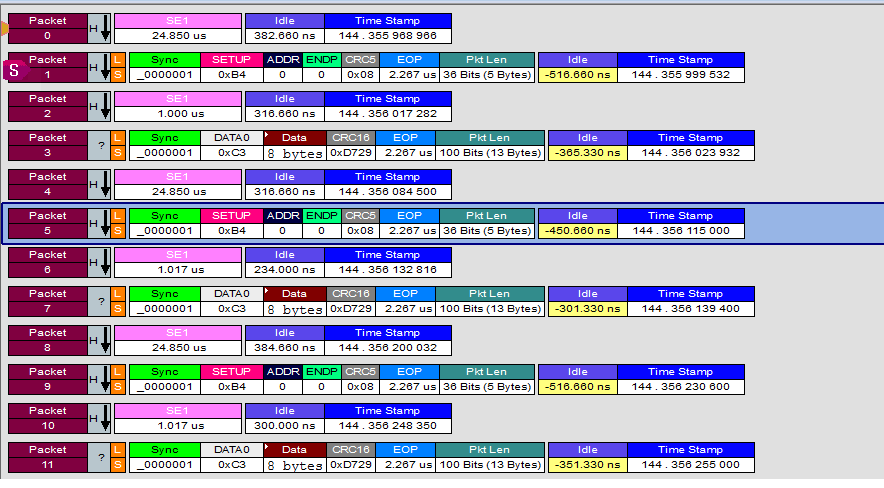Image resolution: width=884 pixels, height=488 pixels.
Task: Click the Time Stamp 144 . 356 084 500 cell
Action: 388,184
